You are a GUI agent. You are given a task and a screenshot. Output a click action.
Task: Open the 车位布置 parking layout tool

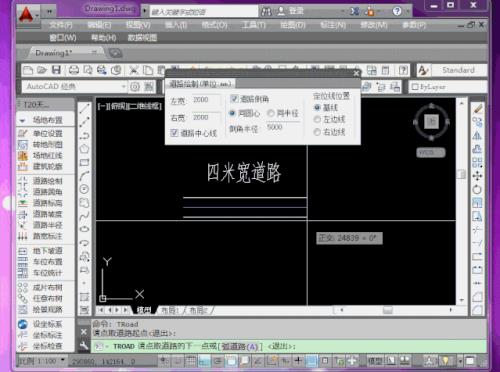point(41,262)
